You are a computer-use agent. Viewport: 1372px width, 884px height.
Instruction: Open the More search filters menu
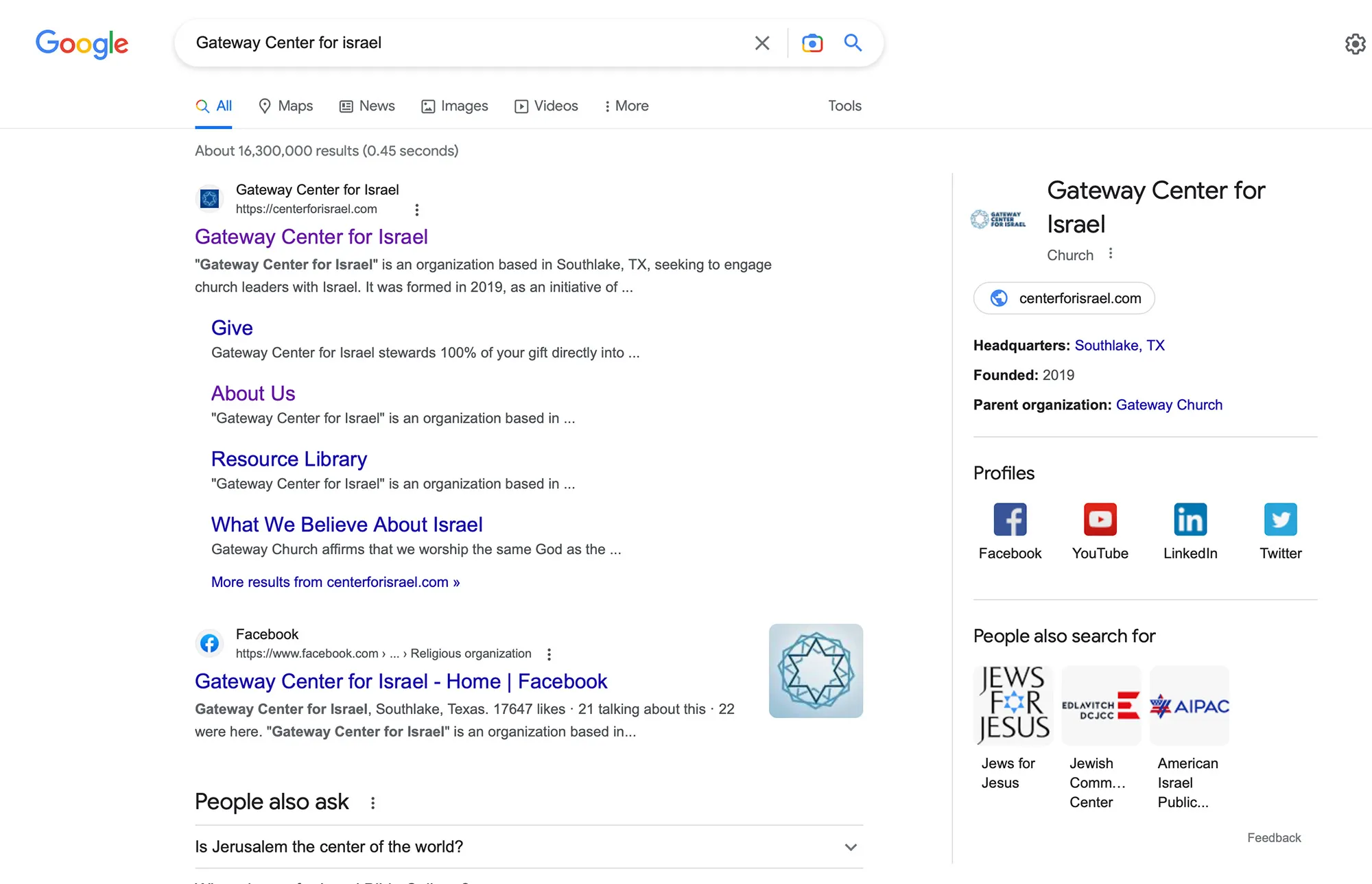coord(626,106)
